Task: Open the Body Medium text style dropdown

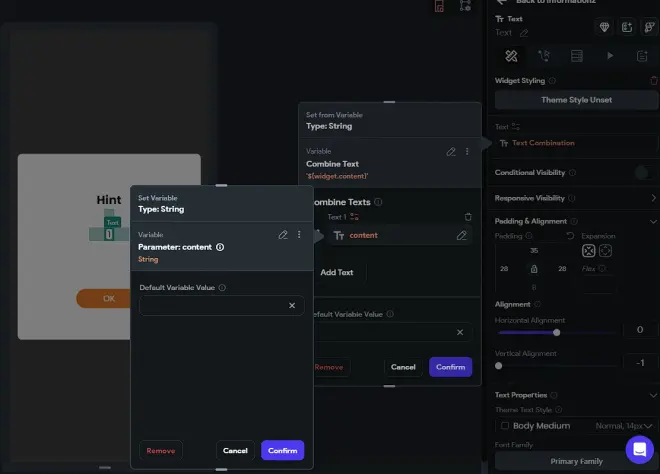Action: (576, 426)
